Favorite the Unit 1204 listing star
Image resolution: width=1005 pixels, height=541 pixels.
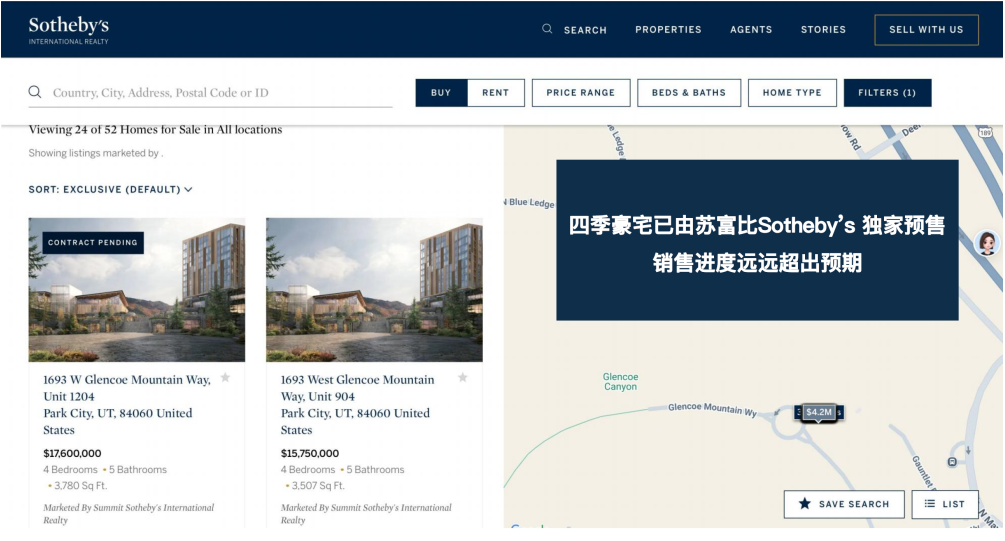click(x=225, y=378)
